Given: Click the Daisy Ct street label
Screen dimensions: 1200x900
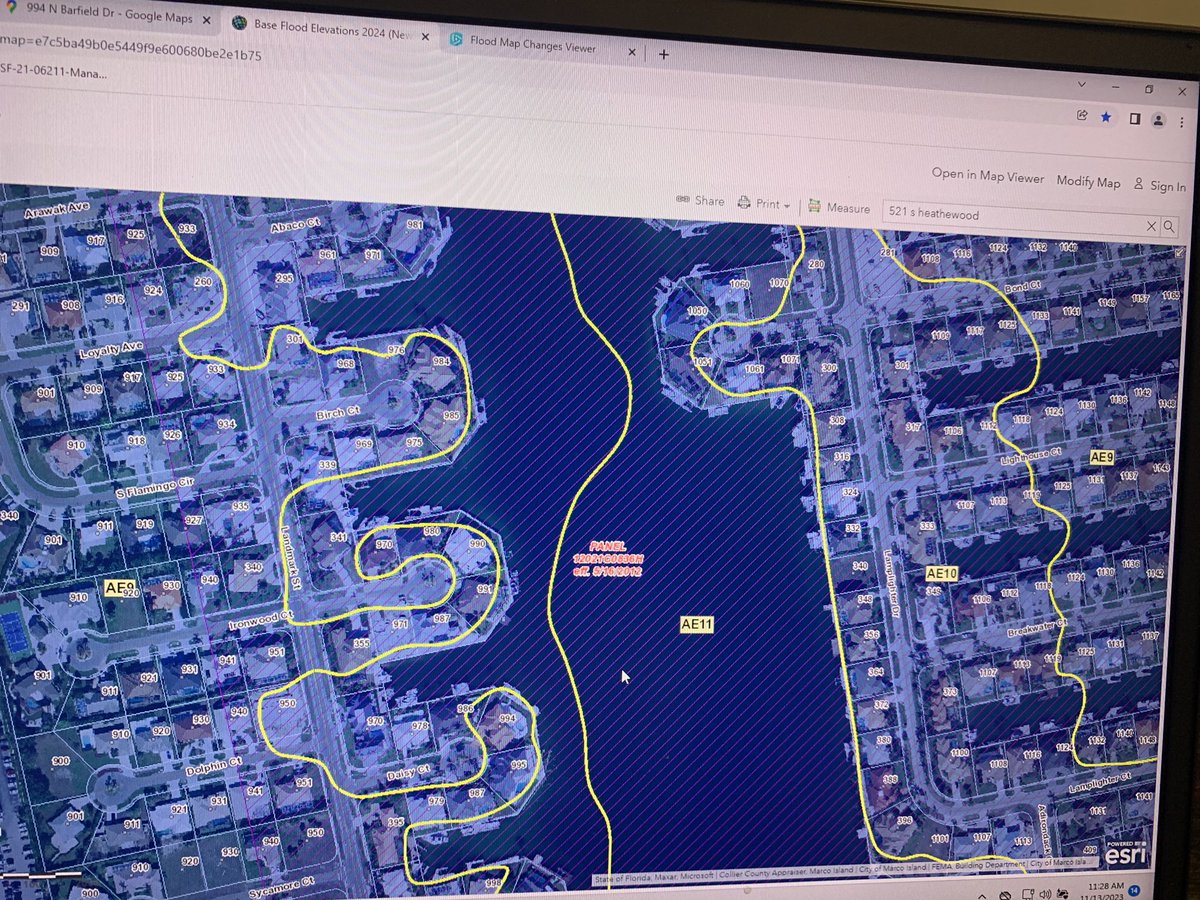Looking at the screenshot, I should [409, 773].
